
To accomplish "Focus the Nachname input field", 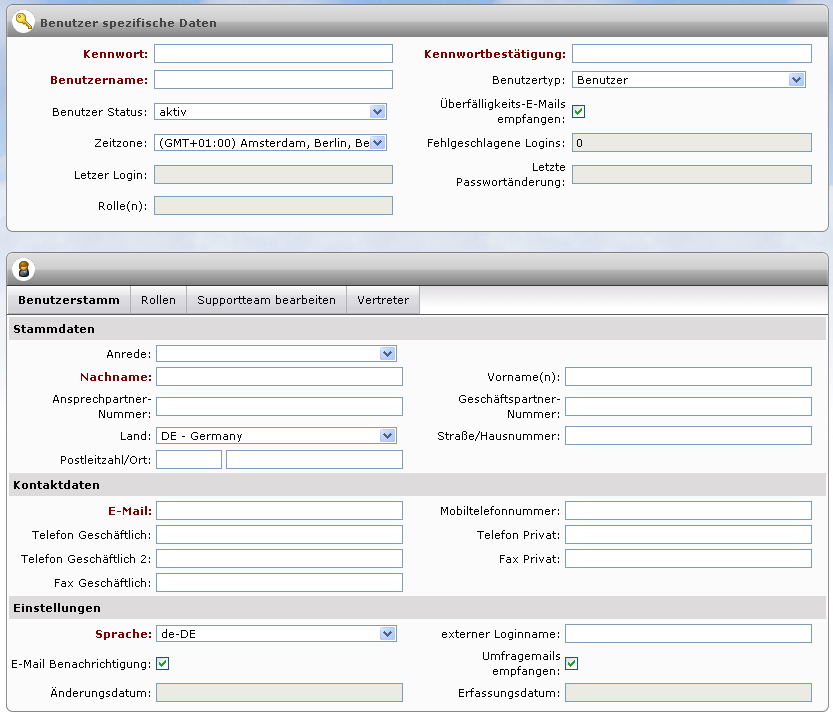I will point(279,377).
